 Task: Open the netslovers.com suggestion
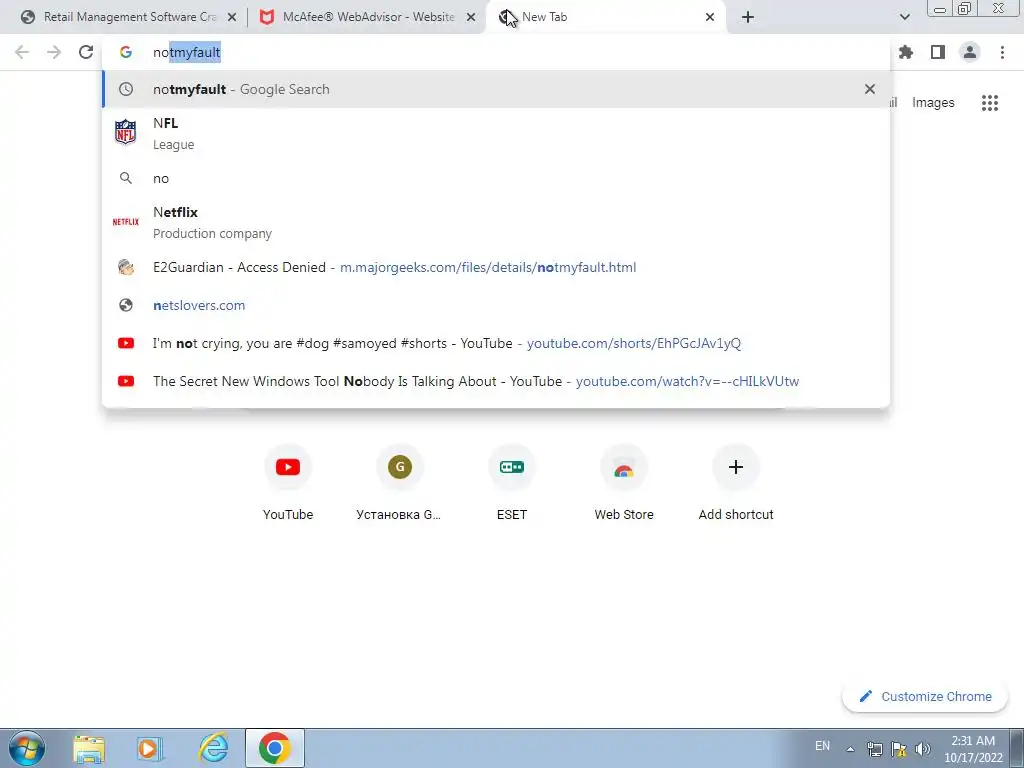pos(496,305)
